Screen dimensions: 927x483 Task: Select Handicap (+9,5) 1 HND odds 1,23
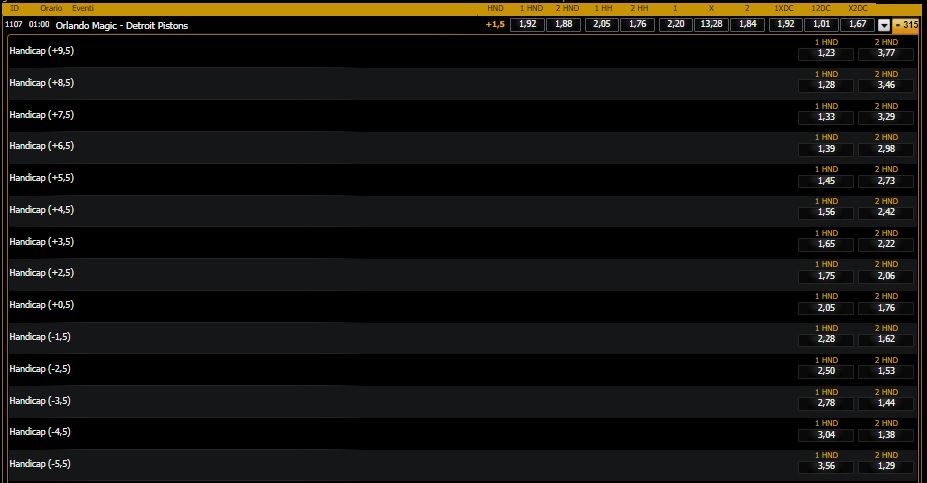click(826, 53)
